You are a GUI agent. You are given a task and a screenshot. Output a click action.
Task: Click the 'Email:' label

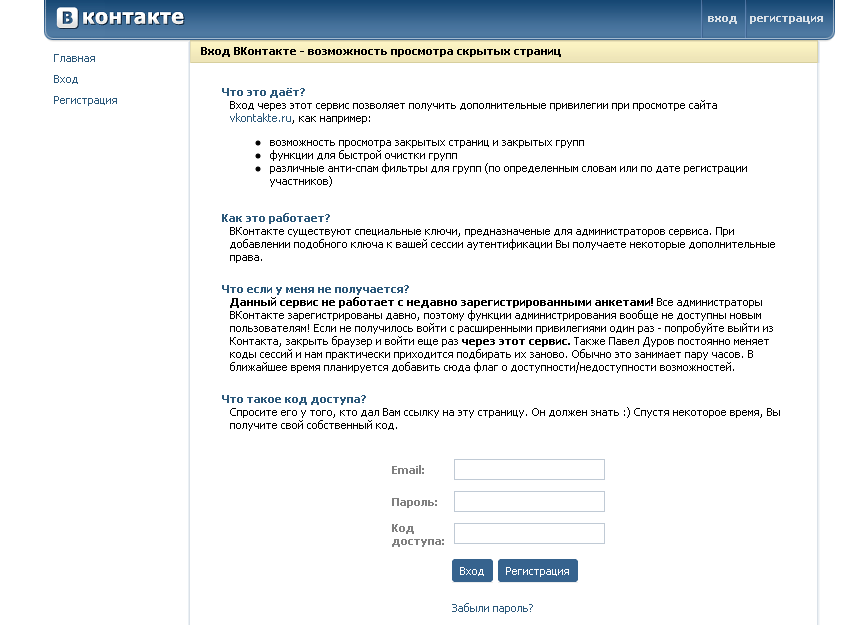coord(408,470)
